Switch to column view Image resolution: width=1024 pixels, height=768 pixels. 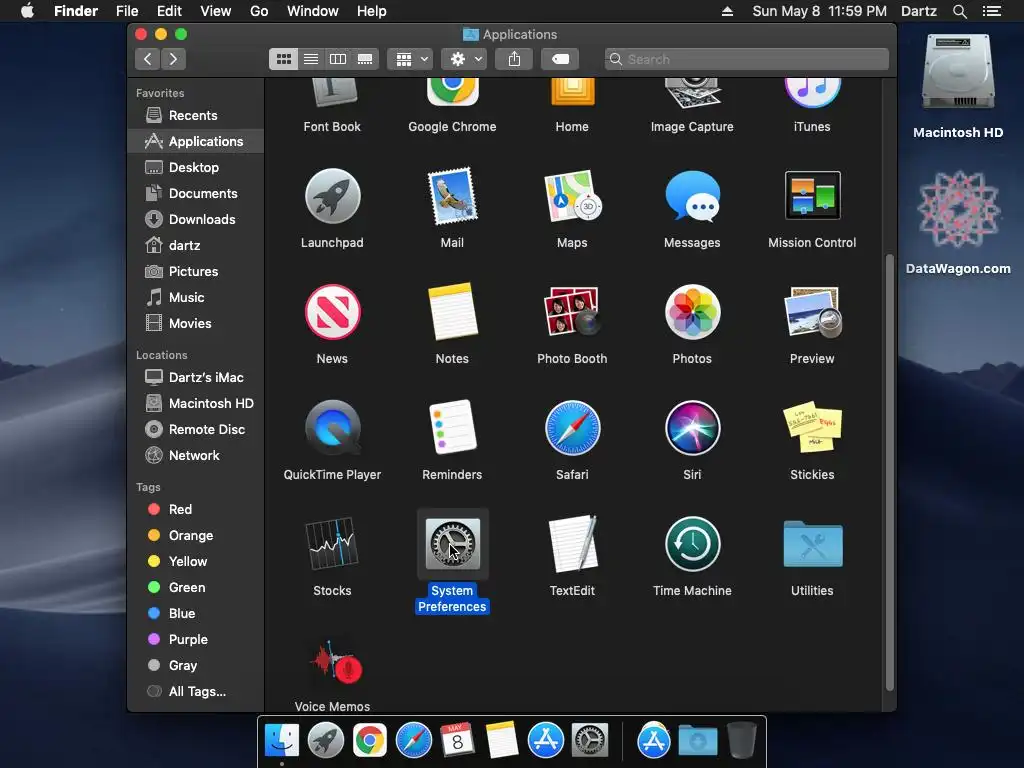click(x=338, y=59)
